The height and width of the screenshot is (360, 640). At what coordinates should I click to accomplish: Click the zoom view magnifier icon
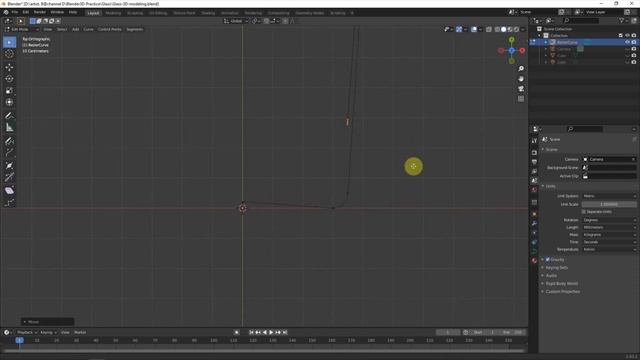pos(521,69)
